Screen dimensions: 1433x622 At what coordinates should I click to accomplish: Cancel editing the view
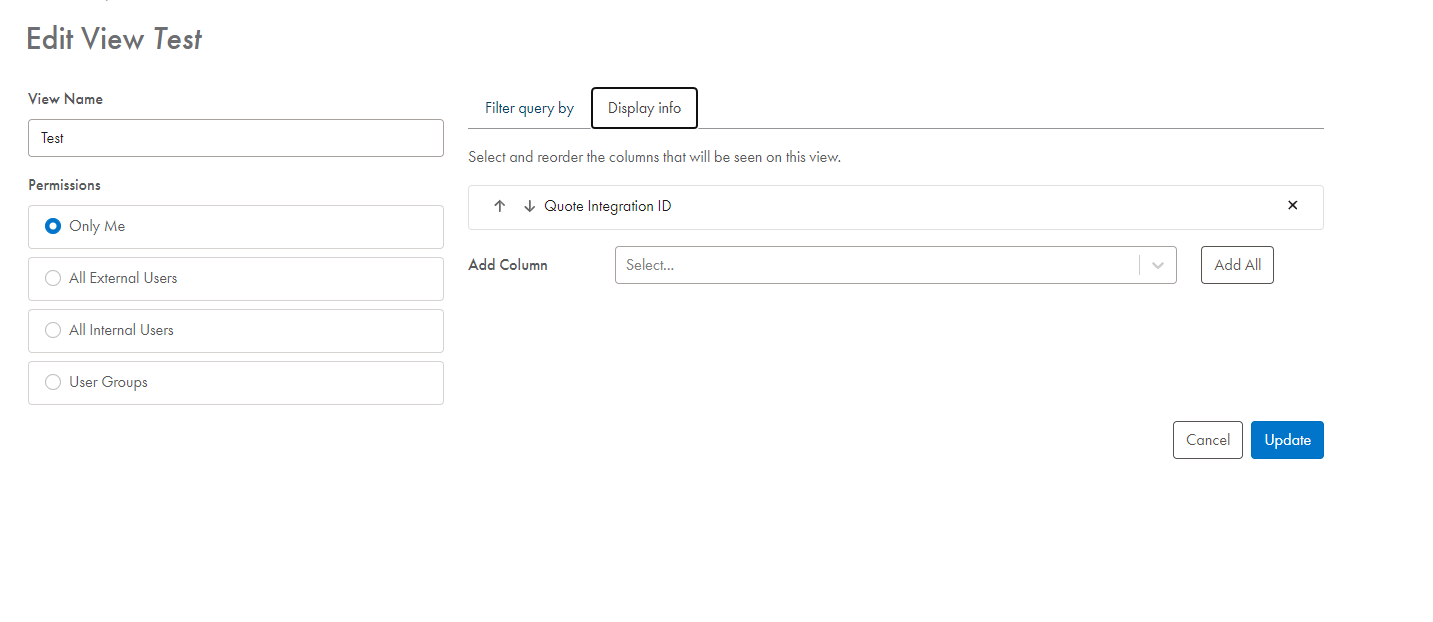pyautogui.click(x=1207, y=440)
